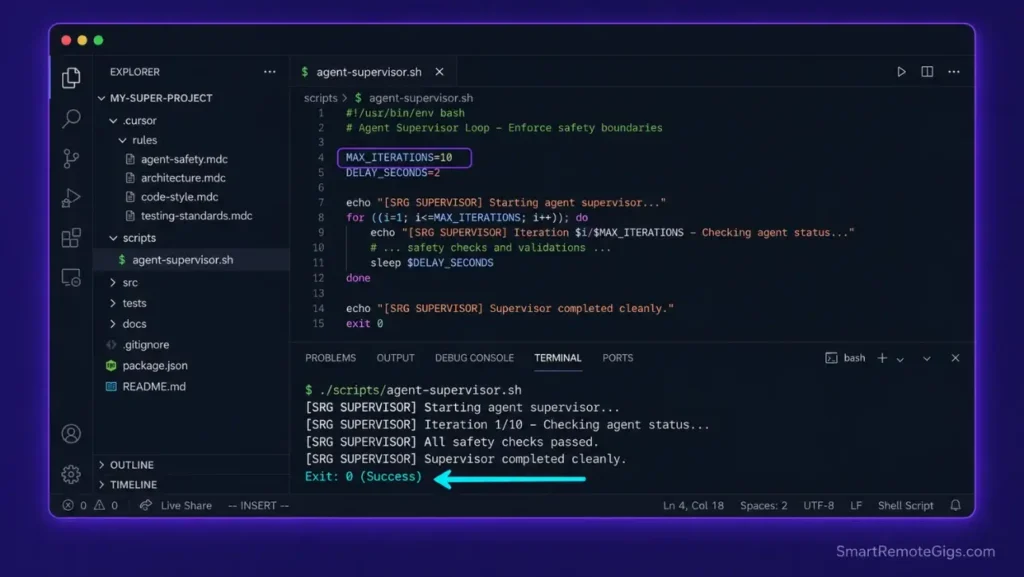Open the Manage gear icon
The height and width of the screenshot is (577, 1024).
pos(71,474)
